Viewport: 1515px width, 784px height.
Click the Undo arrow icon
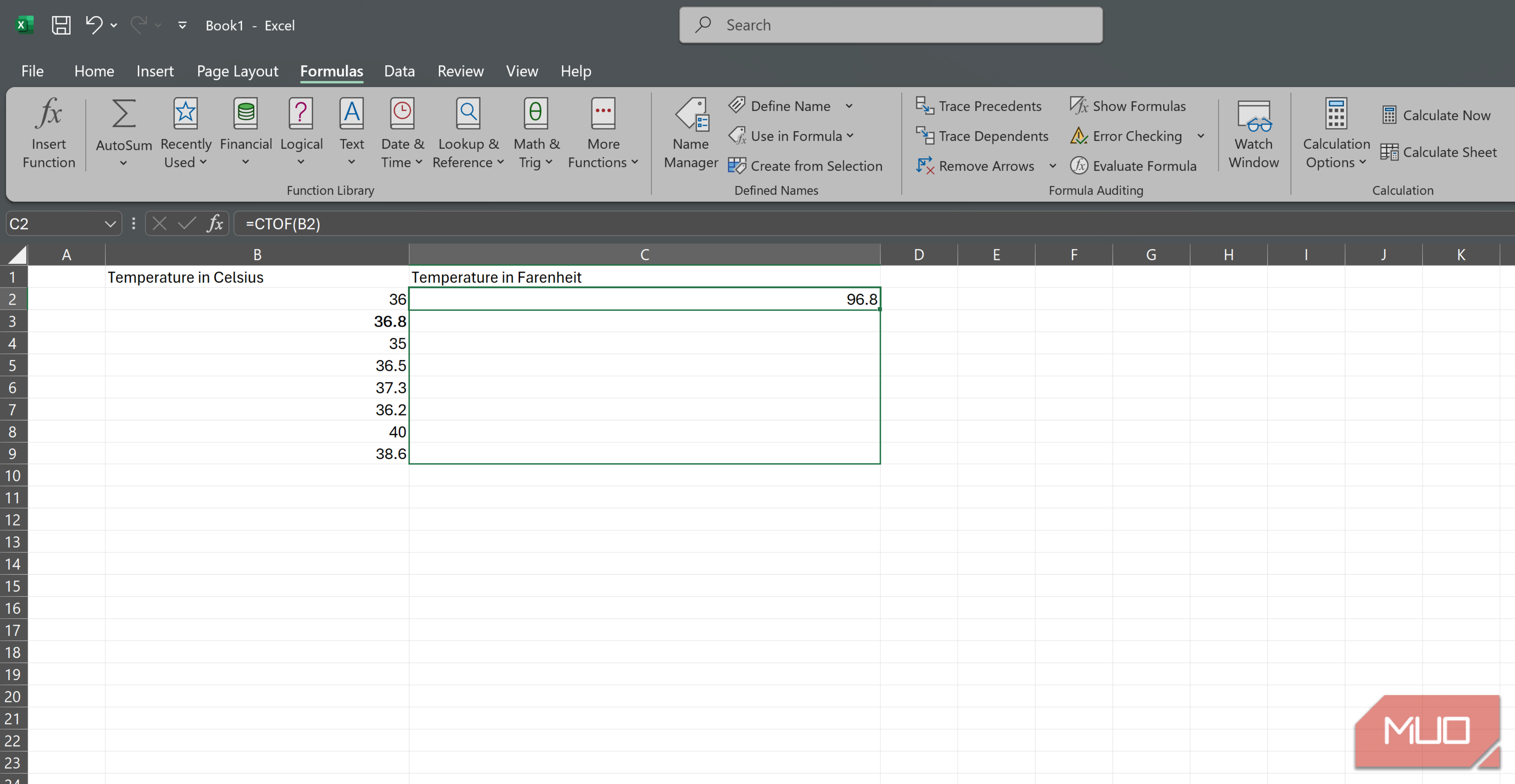click(94, 25)
